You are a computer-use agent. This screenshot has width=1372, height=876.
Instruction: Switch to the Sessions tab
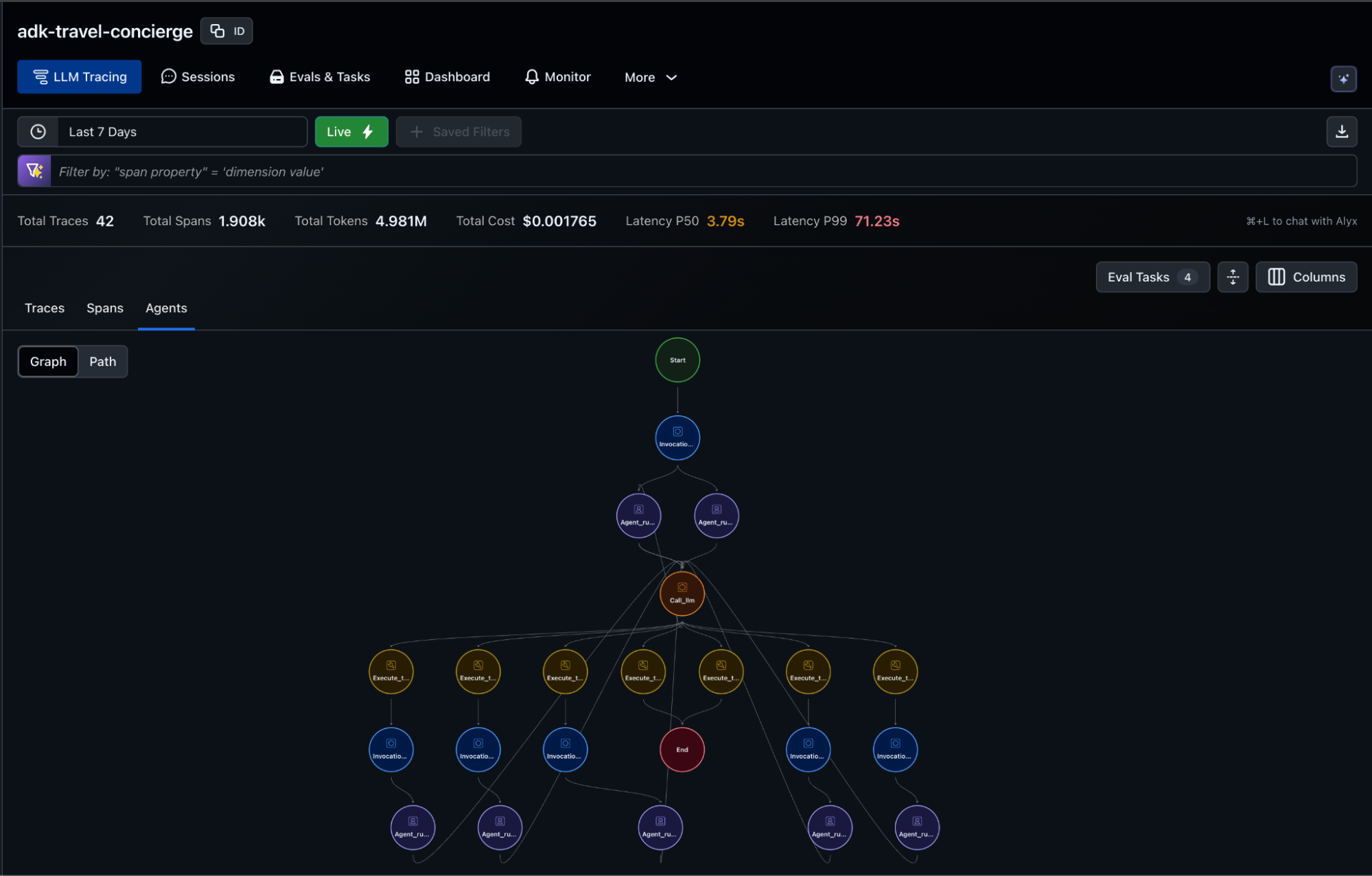(198, 76)
